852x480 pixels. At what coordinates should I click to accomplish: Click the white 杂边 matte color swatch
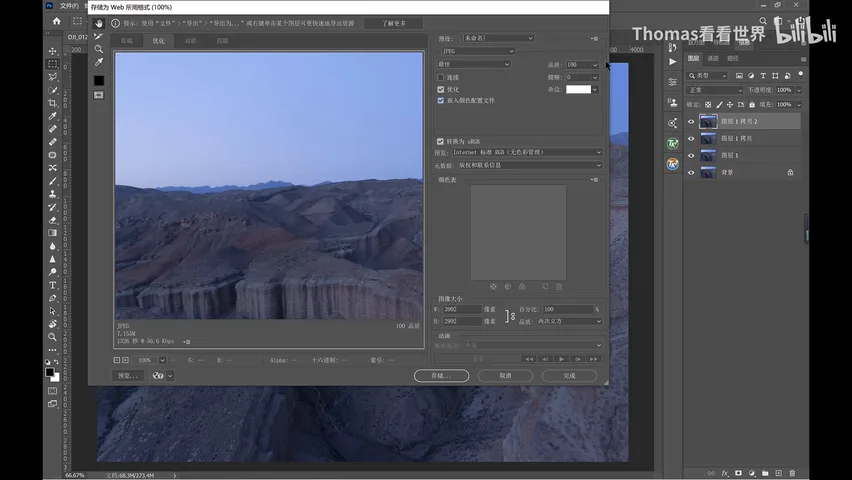coord(578,89)
